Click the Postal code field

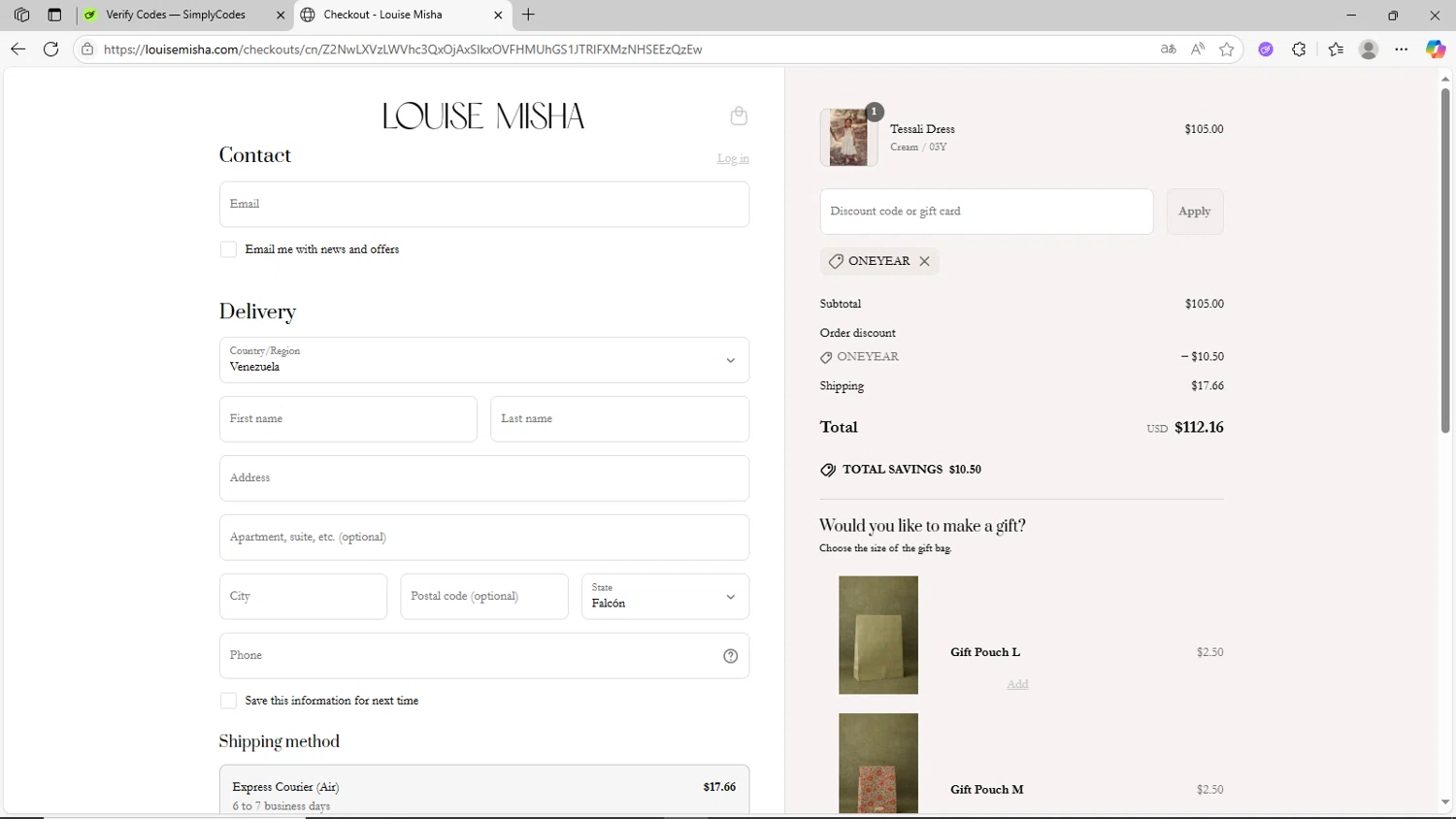pos(484,597)
